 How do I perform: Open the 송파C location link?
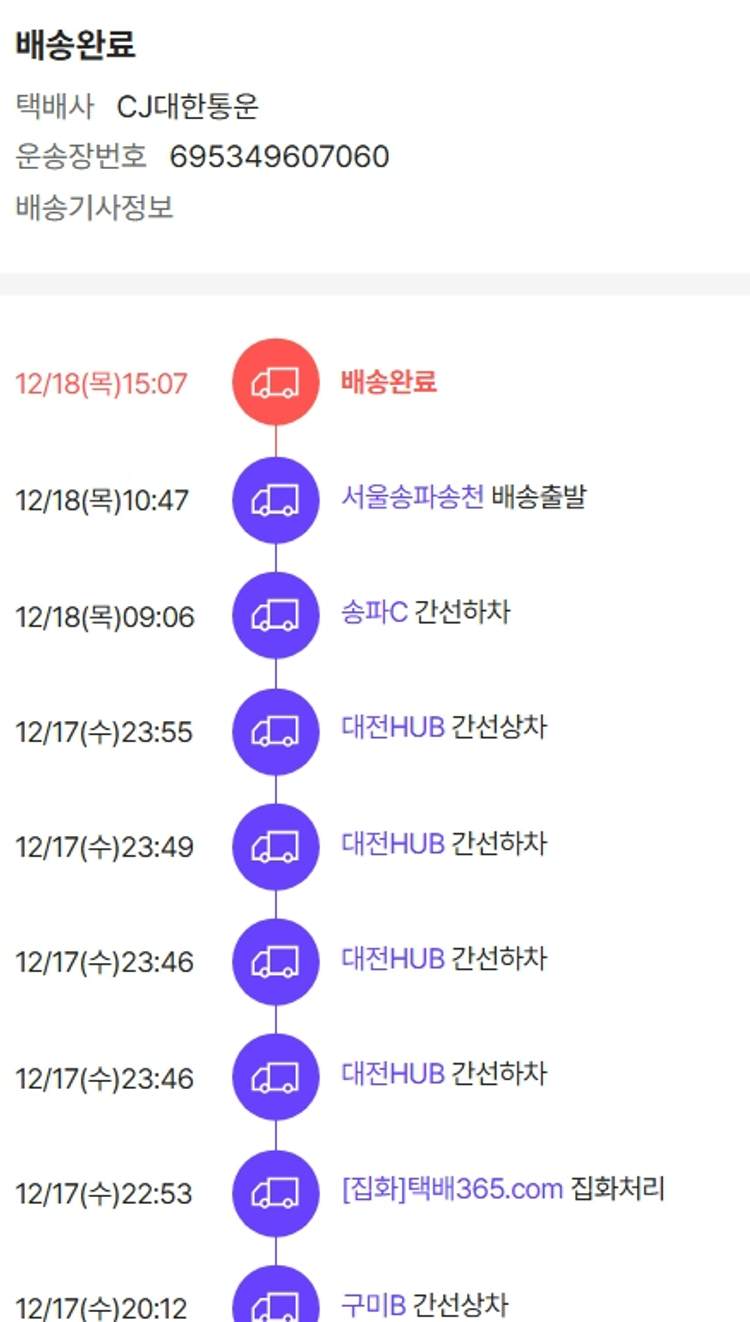[x=374, y=612]
